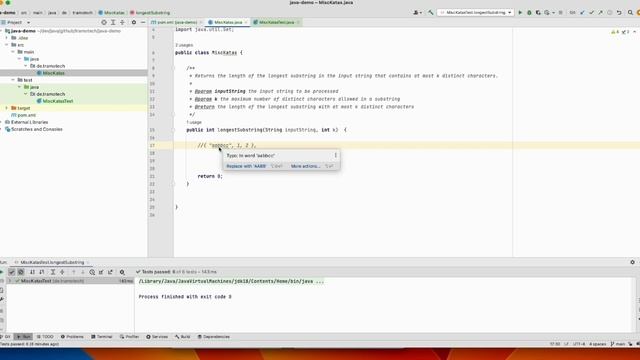Open run configuration dropdown MiscKatasTest.longestSubstring
Image resolution: width=640 pixels, height=360 pixels.
[476, 13]
